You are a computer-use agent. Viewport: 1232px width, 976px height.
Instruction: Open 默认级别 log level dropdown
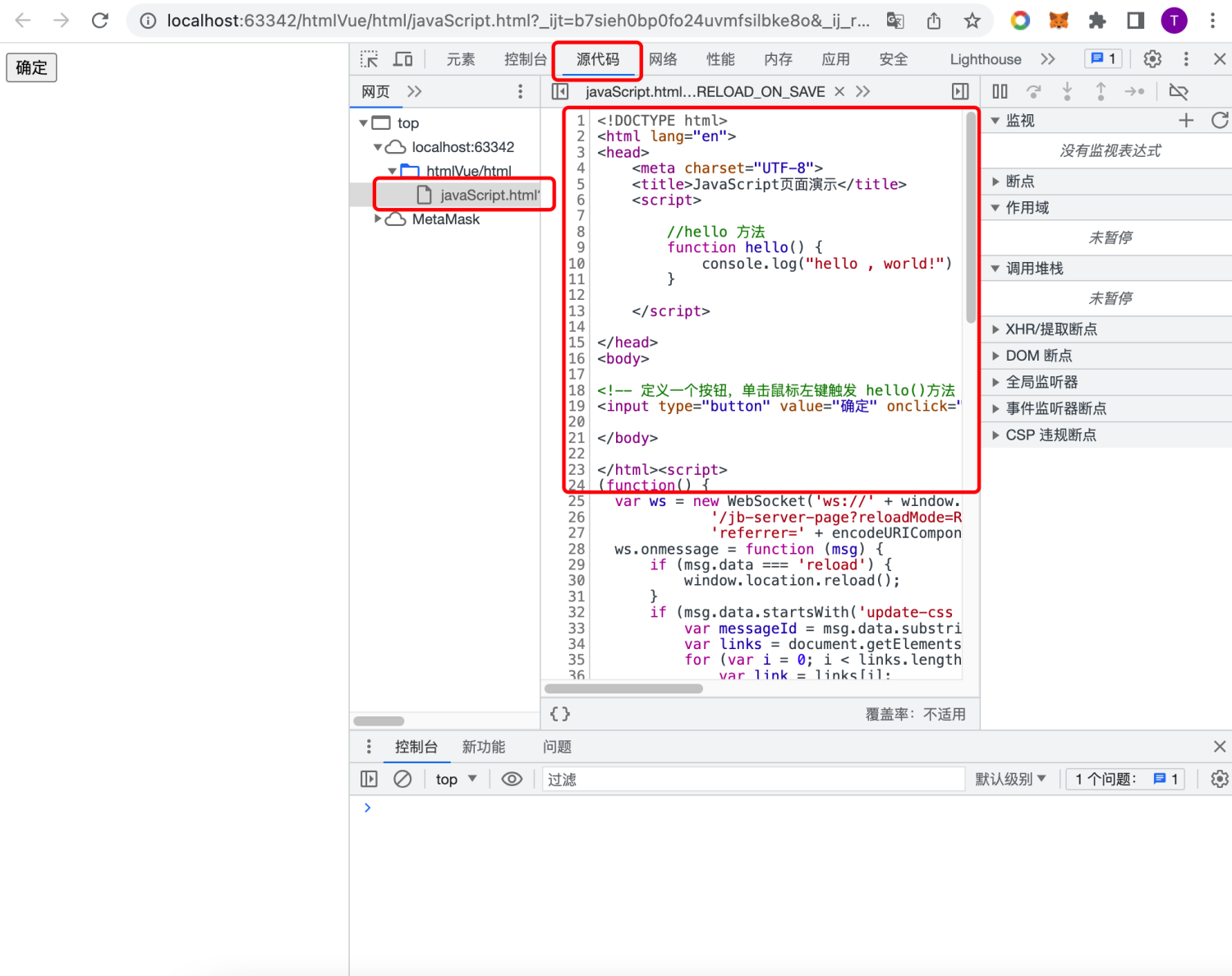pos(1010,779)
